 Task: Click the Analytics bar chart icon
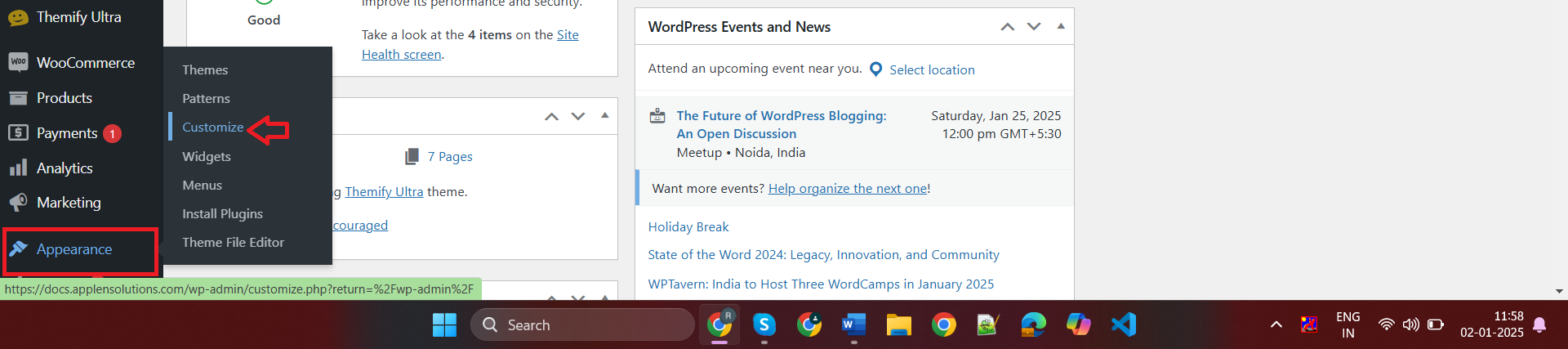18,168
